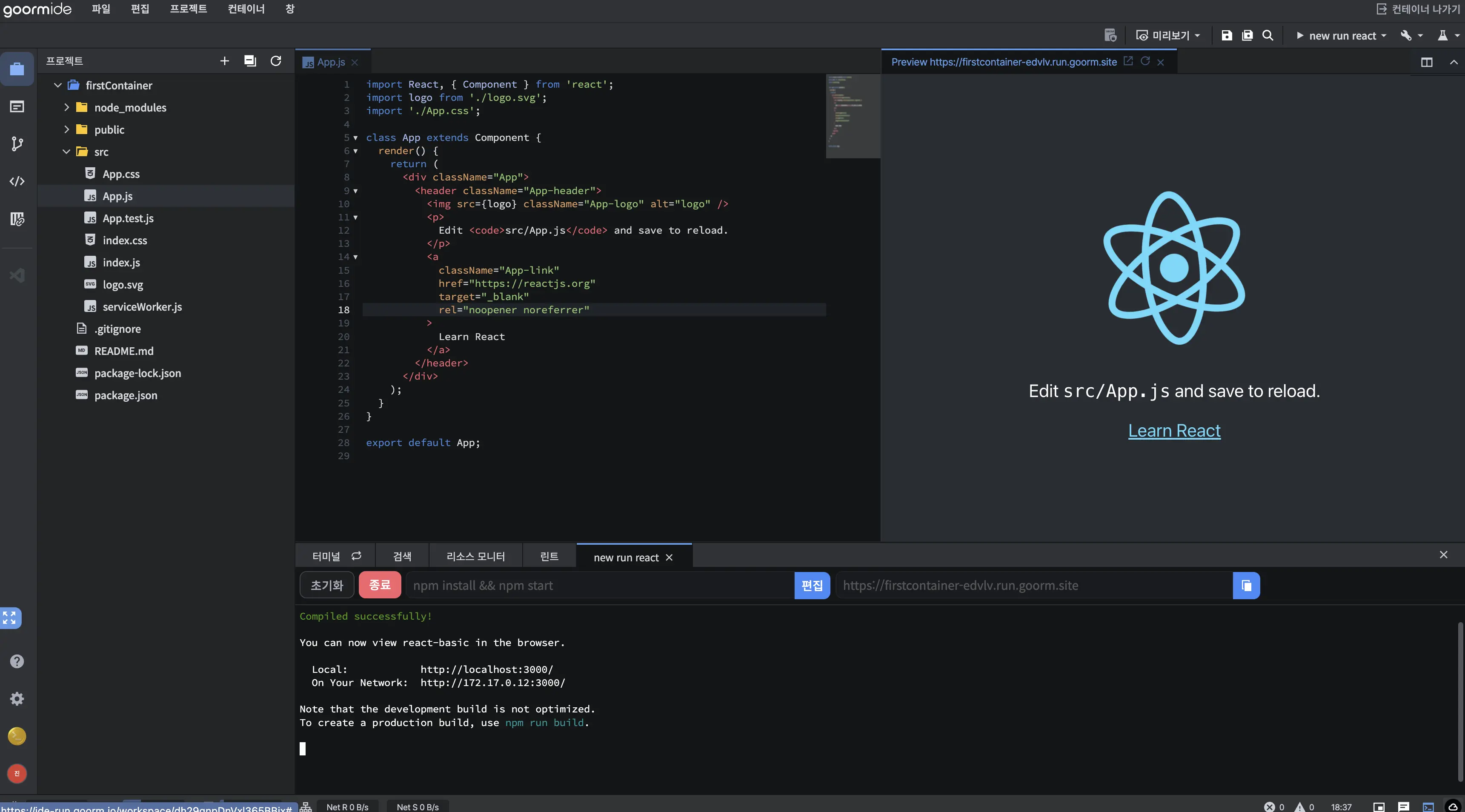Click the warning triangle in status bar
Image resolution: width=1465 pixels, height=812 pixels.
tap(1299, 807)
